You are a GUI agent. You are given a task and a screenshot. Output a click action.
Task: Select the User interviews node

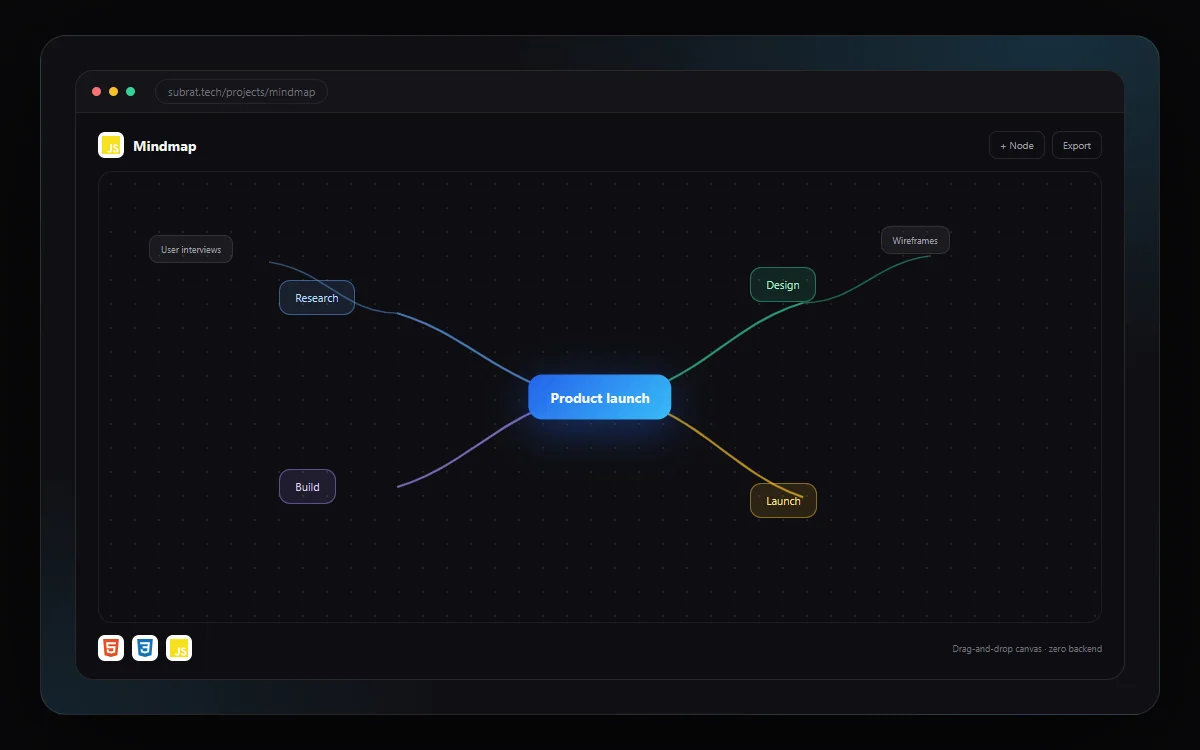coord(191,249)
